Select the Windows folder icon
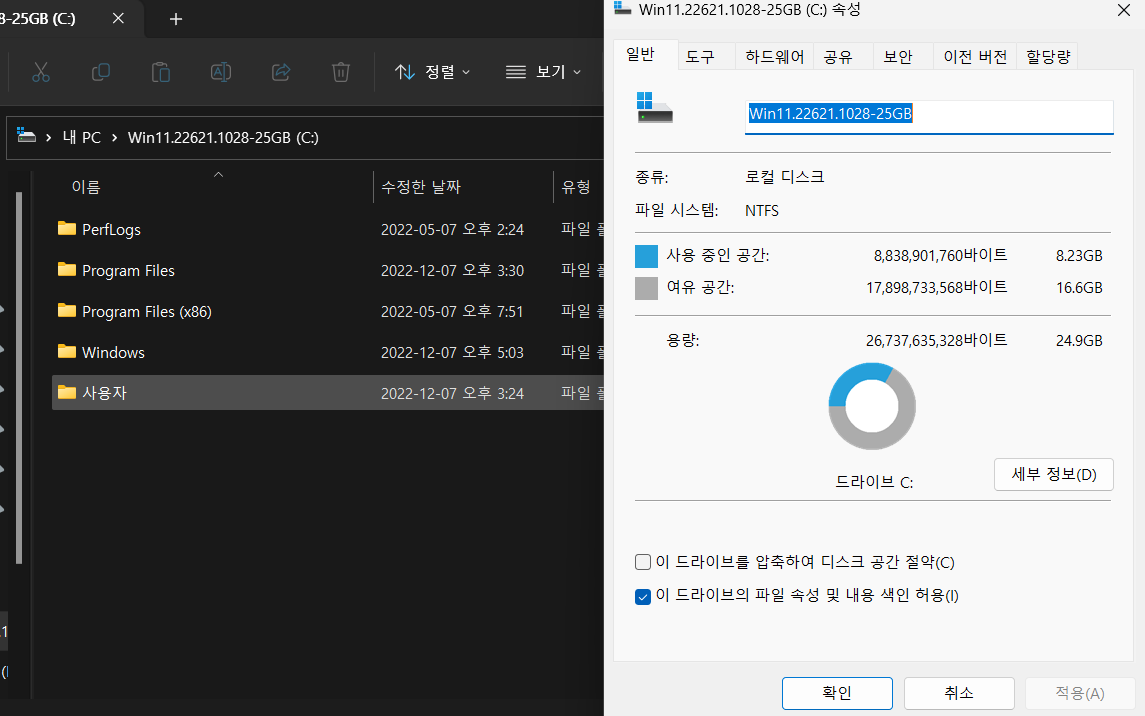The height and width of the screenshot is (716, 1145). pos(66,351)
